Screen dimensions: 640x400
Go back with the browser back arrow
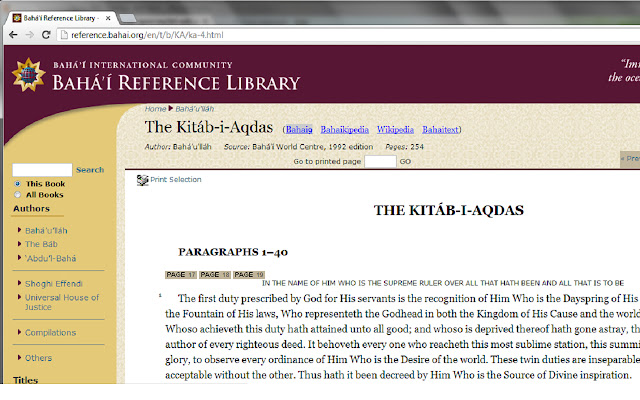(x=13, y=35)
